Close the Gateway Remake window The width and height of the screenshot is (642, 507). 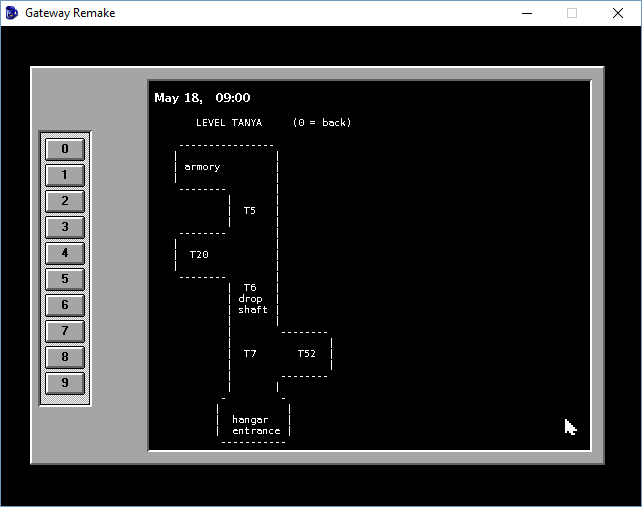click(x=618, y=13)
